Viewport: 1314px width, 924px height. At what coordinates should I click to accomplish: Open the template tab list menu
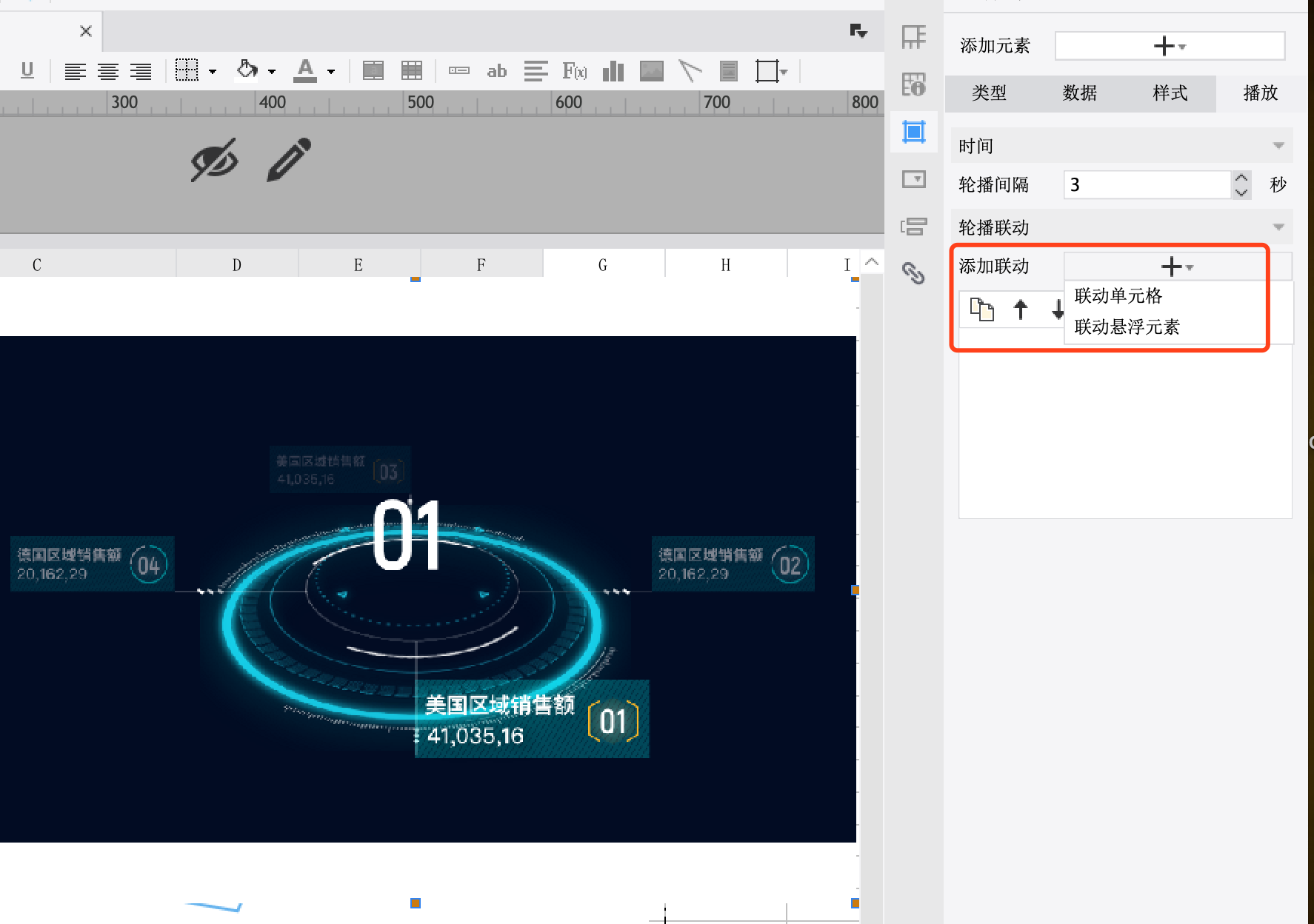[x=858, y=31]
